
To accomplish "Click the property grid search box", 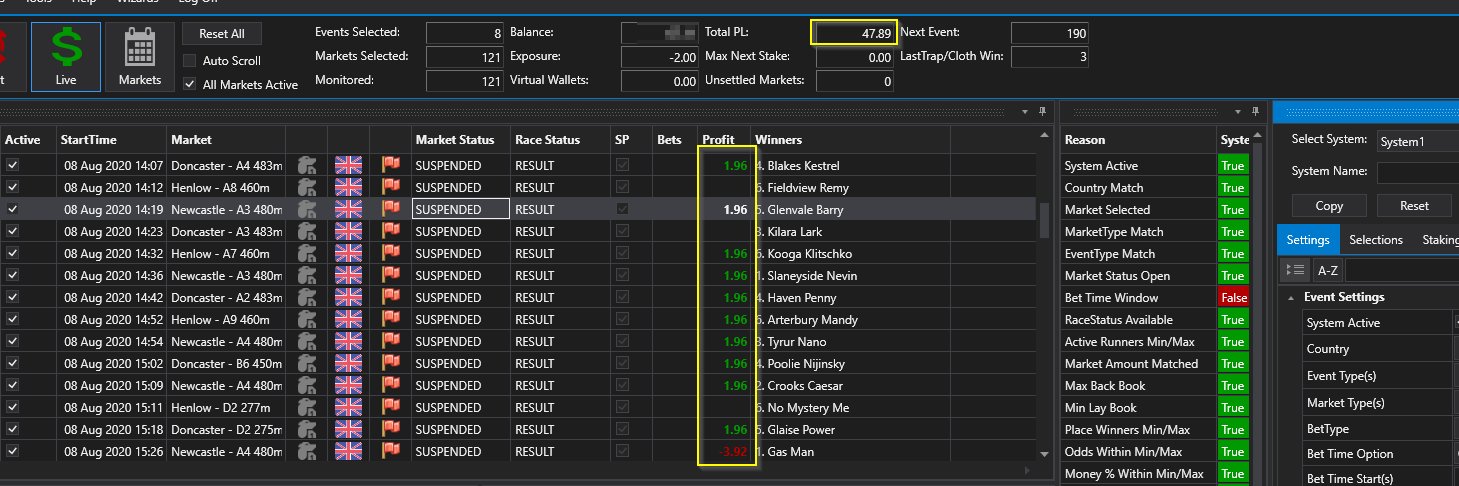I will pyautogui.click(x=1401, y=270).
